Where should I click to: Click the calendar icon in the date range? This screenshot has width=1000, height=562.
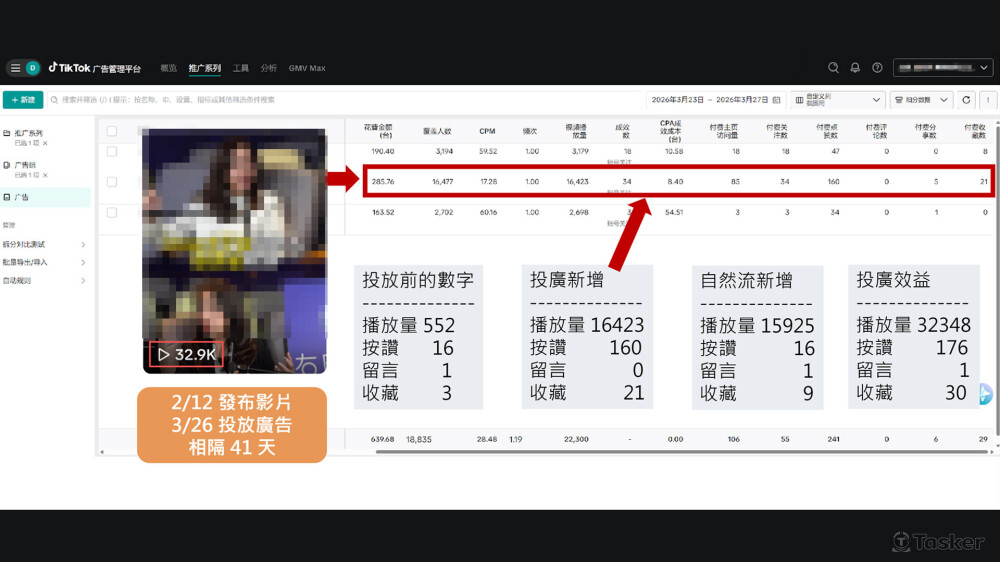(776, 100)
